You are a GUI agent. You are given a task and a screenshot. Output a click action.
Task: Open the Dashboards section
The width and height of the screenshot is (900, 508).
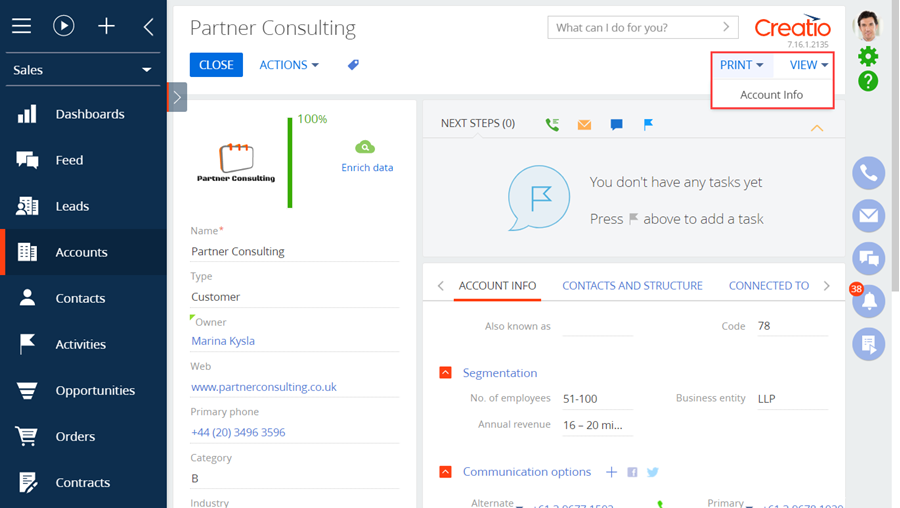point(83,114)
